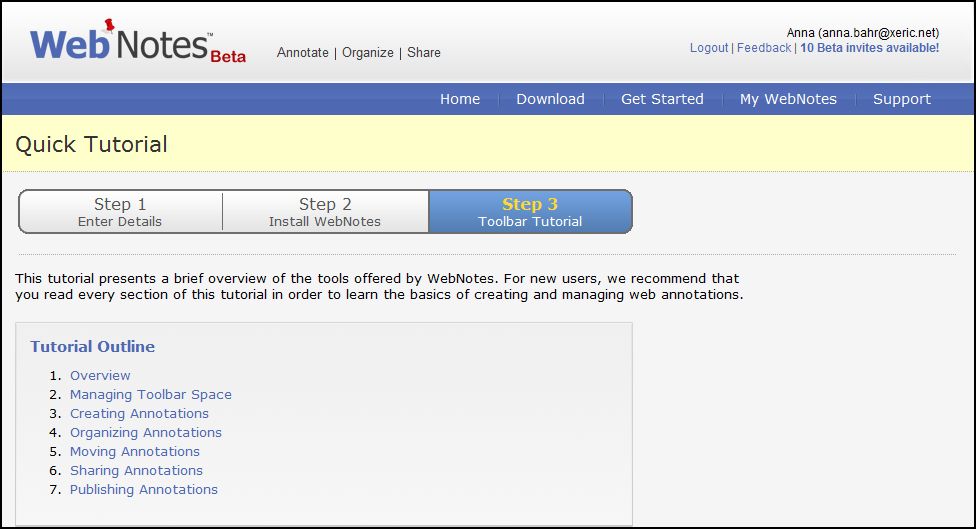This screenshot has width=976, height=529.
Task: Click the Logout link
Action: [x=709, y=48]
